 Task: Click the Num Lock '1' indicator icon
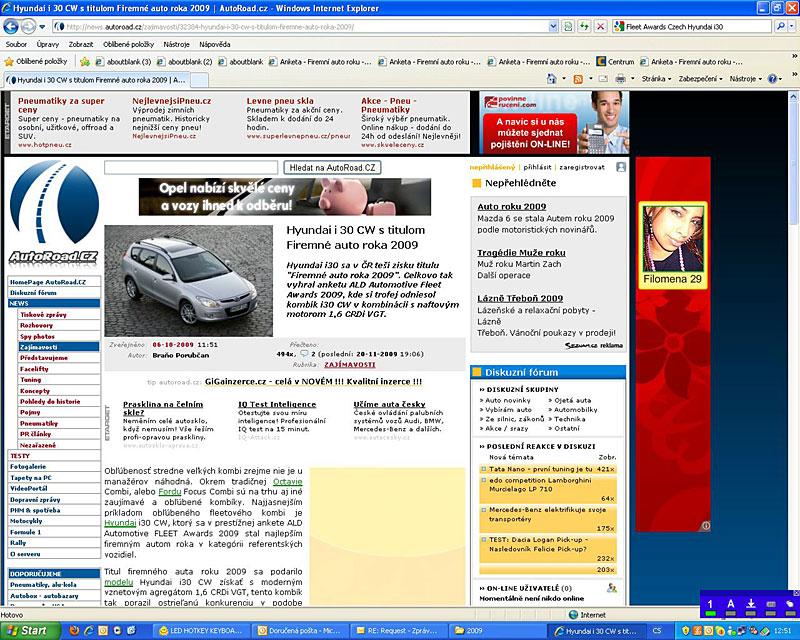pos(710,606)
